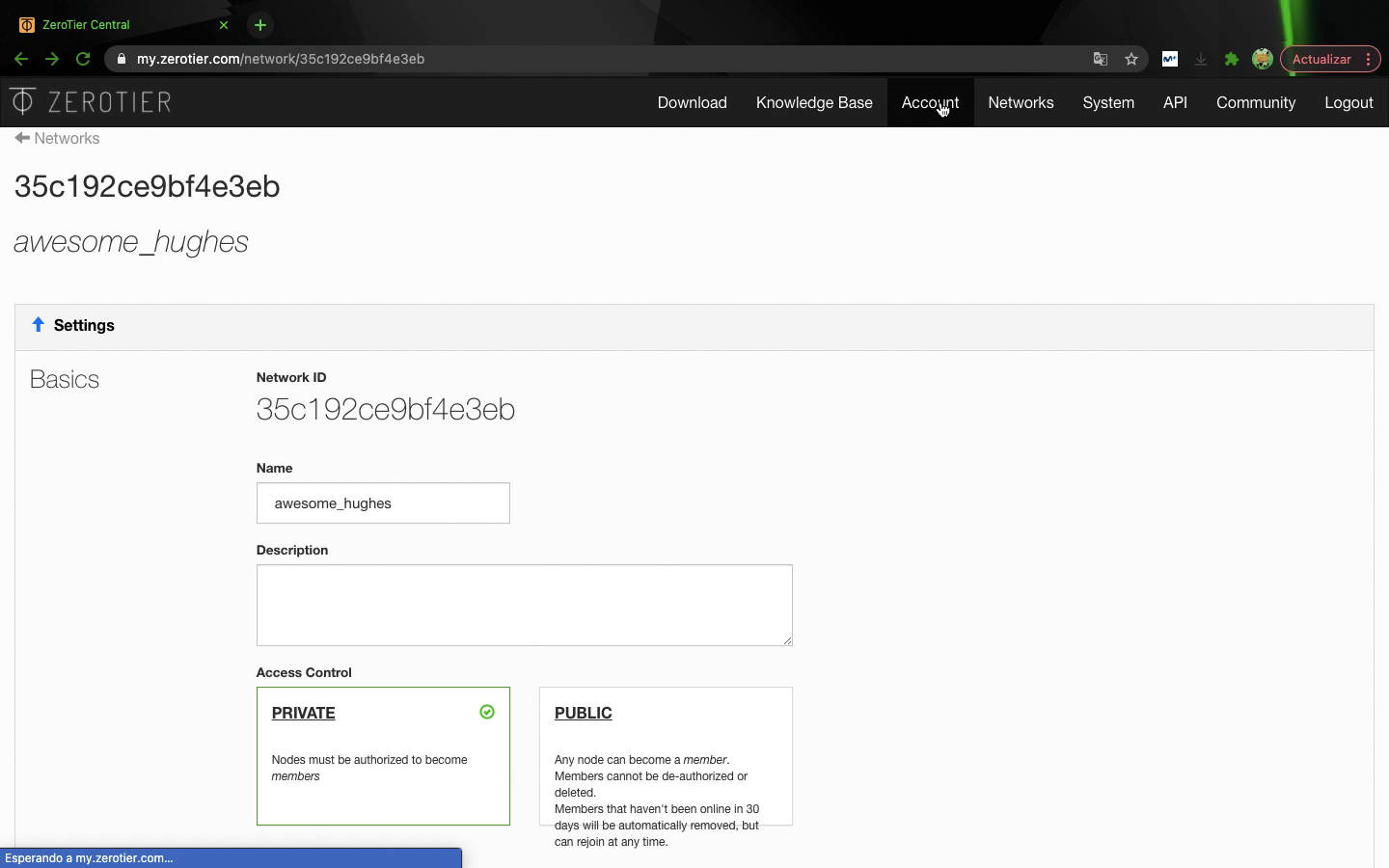Click the Logout link
This screenshot has height=868, width=1389.
tap(1348, 102)
